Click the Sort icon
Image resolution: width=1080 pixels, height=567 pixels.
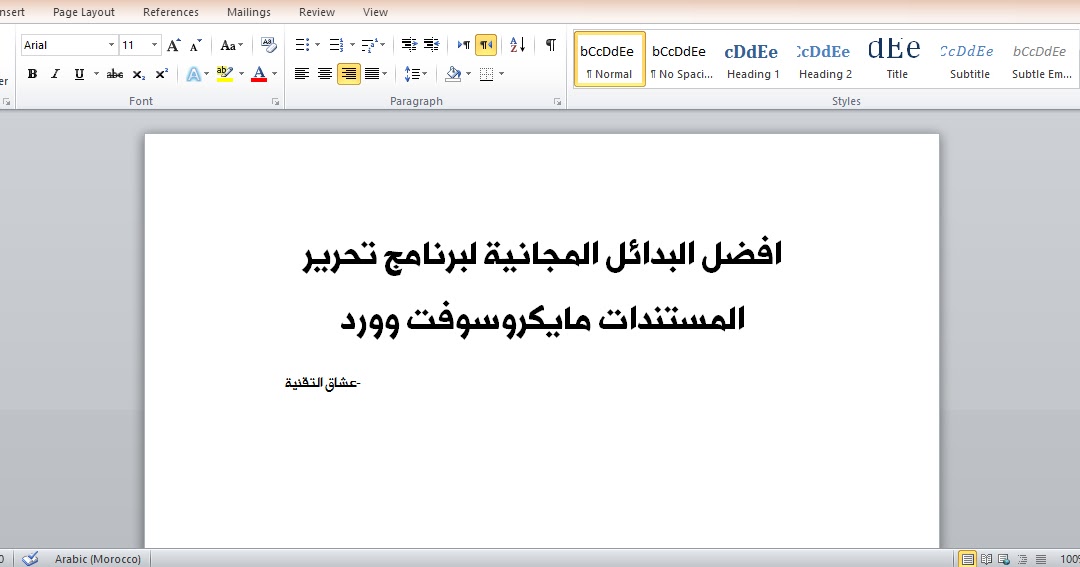pos(517,45)
